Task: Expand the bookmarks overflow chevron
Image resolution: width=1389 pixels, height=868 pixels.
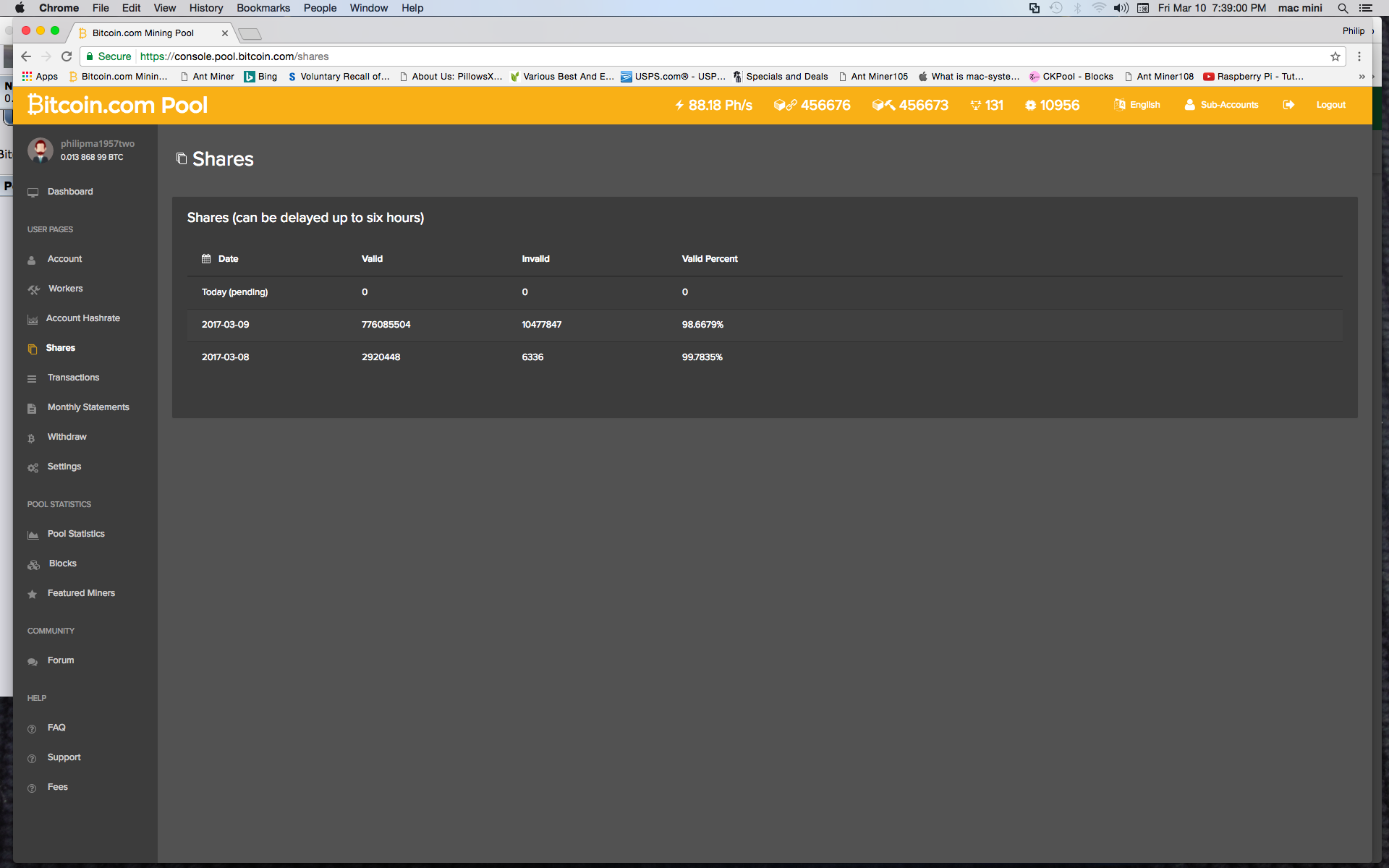Action: tap(1362, 77)
